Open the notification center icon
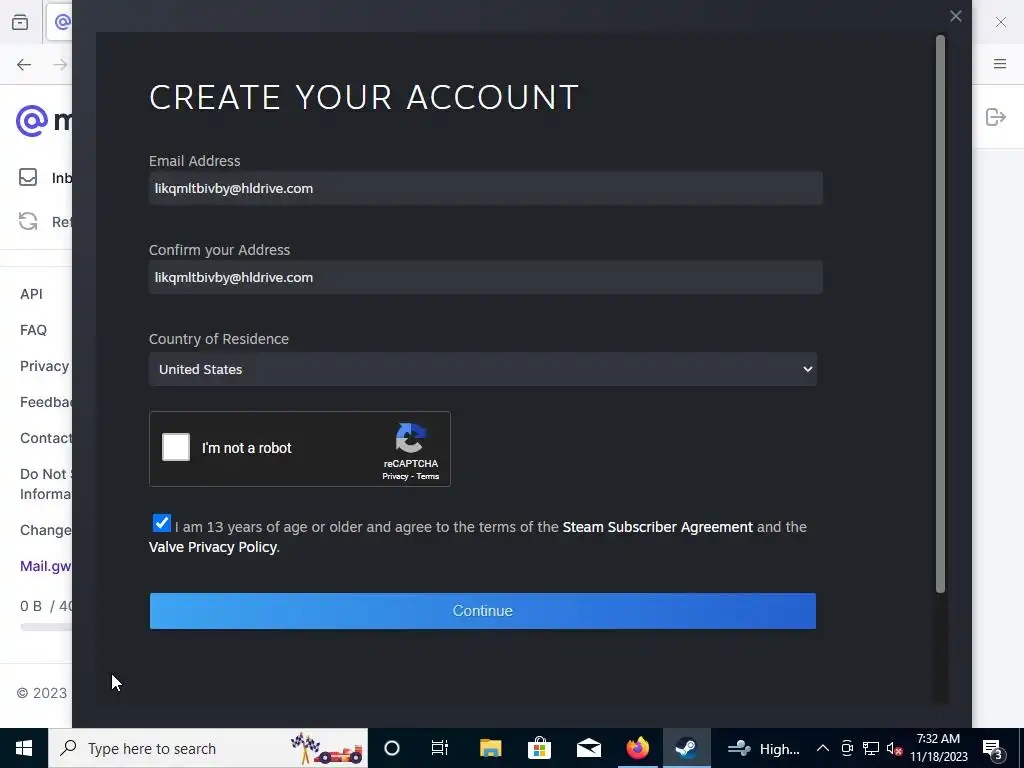Image resolution: width=1024 pixels, height=768 pixels. [x=993, y=749]
